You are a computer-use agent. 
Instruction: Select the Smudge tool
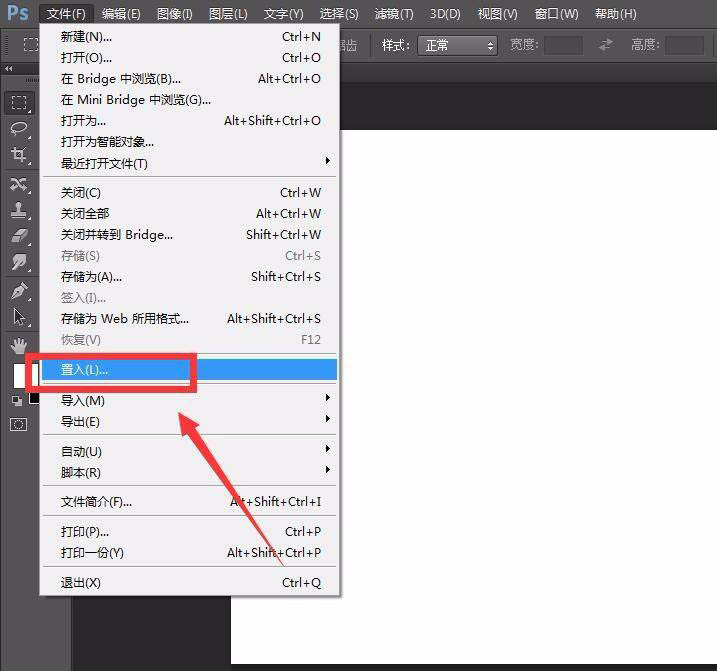click(19, 262)
